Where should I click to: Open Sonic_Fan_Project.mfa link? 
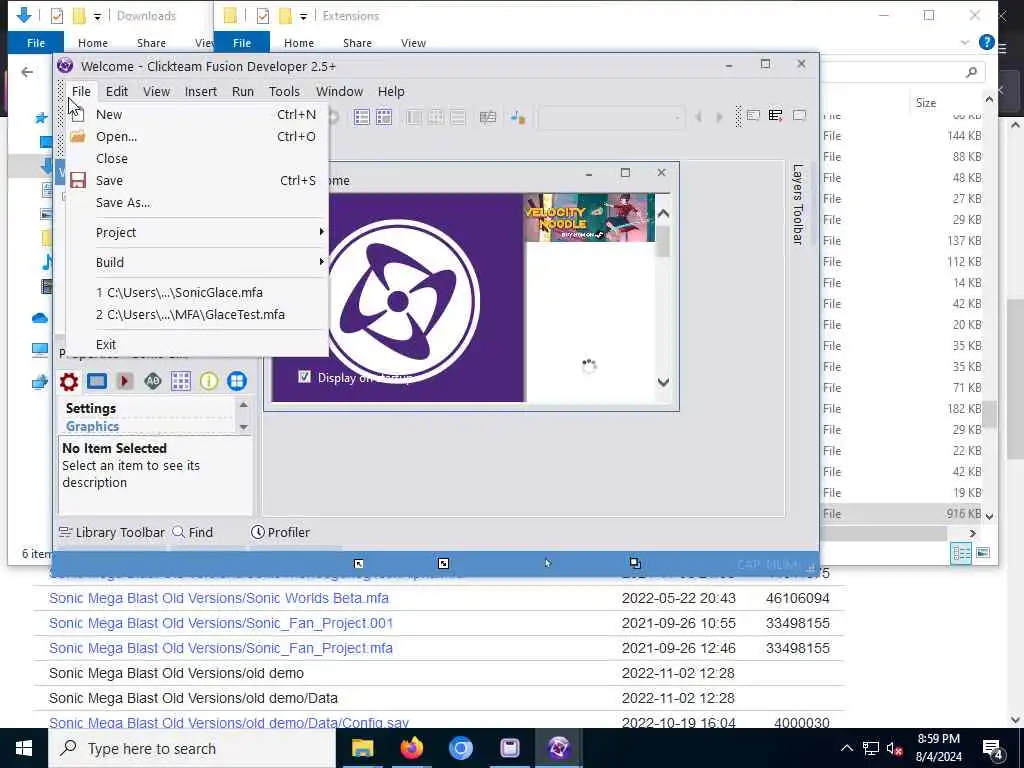[221, 648]
